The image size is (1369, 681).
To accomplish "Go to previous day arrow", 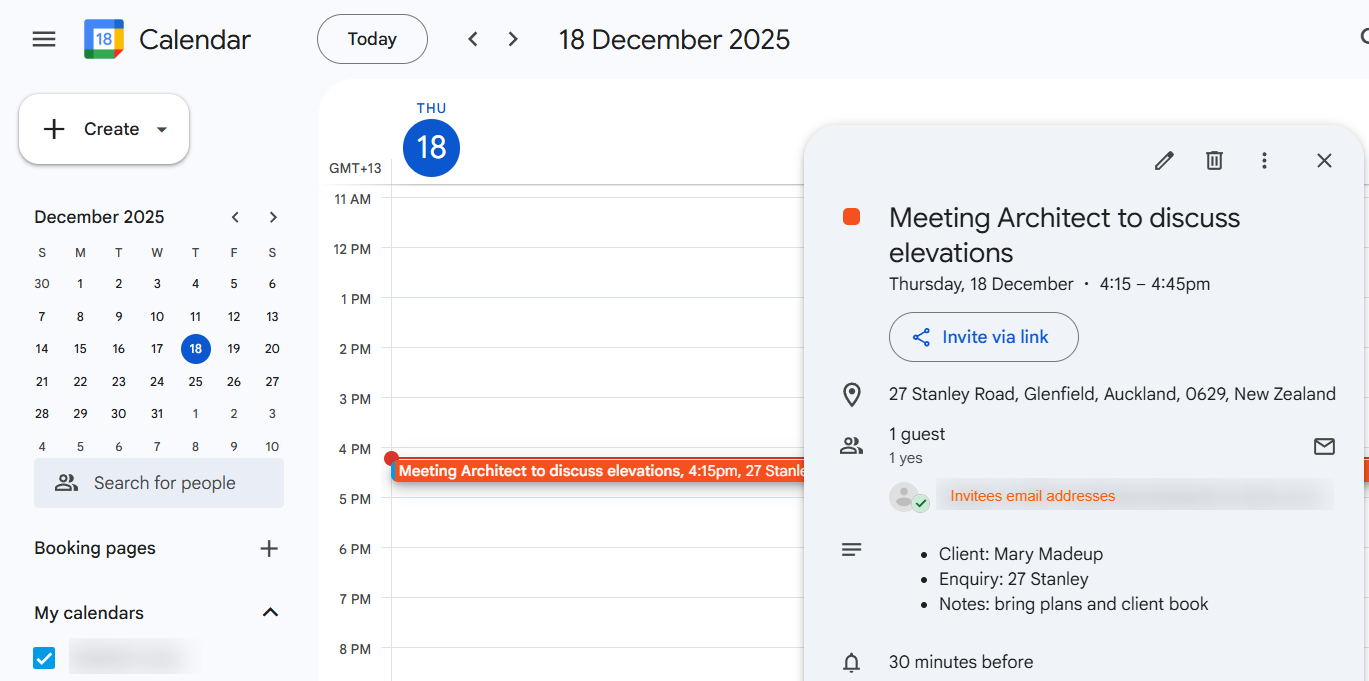I will click(473, 39).
